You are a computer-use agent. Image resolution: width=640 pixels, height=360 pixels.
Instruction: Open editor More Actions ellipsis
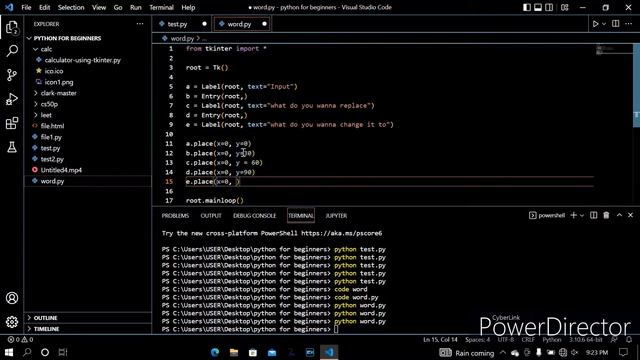point(629,24)
